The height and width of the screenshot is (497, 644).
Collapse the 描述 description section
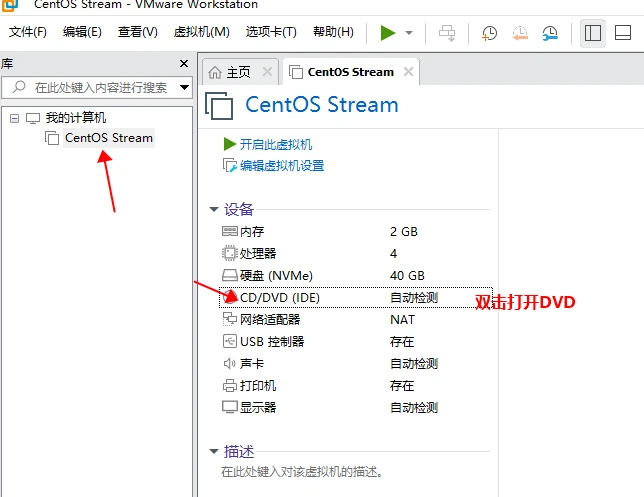(214, 451)
